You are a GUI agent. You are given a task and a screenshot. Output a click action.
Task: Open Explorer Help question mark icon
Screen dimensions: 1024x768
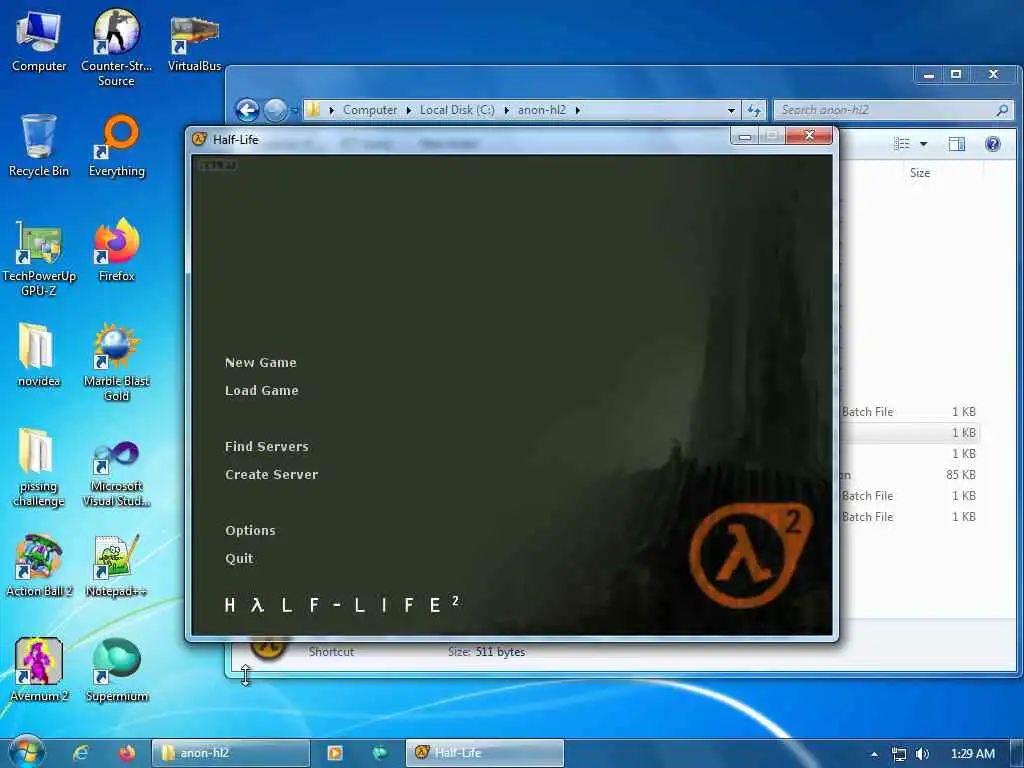993,144
